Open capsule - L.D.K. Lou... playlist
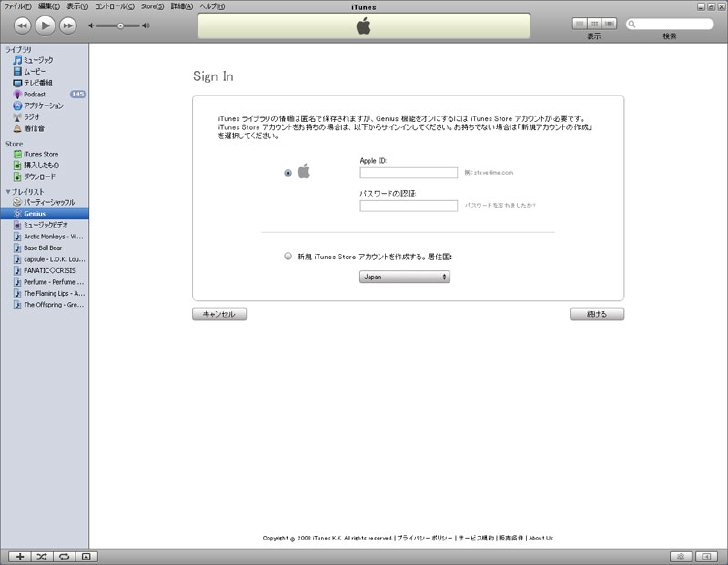728x565 pixels. pyautogui.click(x=44, y=259)
